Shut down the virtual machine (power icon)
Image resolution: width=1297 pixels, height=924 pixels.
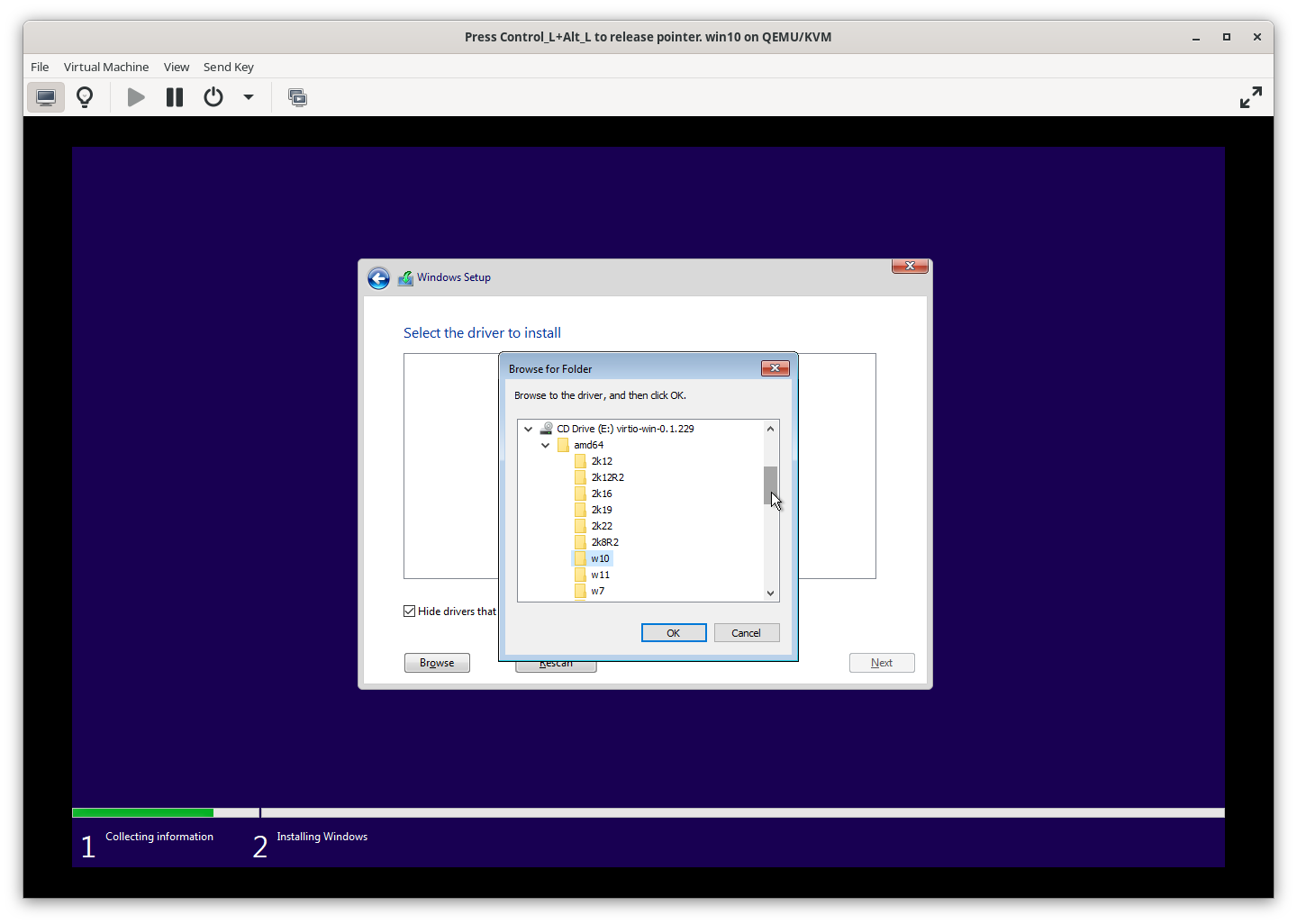click(x=213, y=97)
